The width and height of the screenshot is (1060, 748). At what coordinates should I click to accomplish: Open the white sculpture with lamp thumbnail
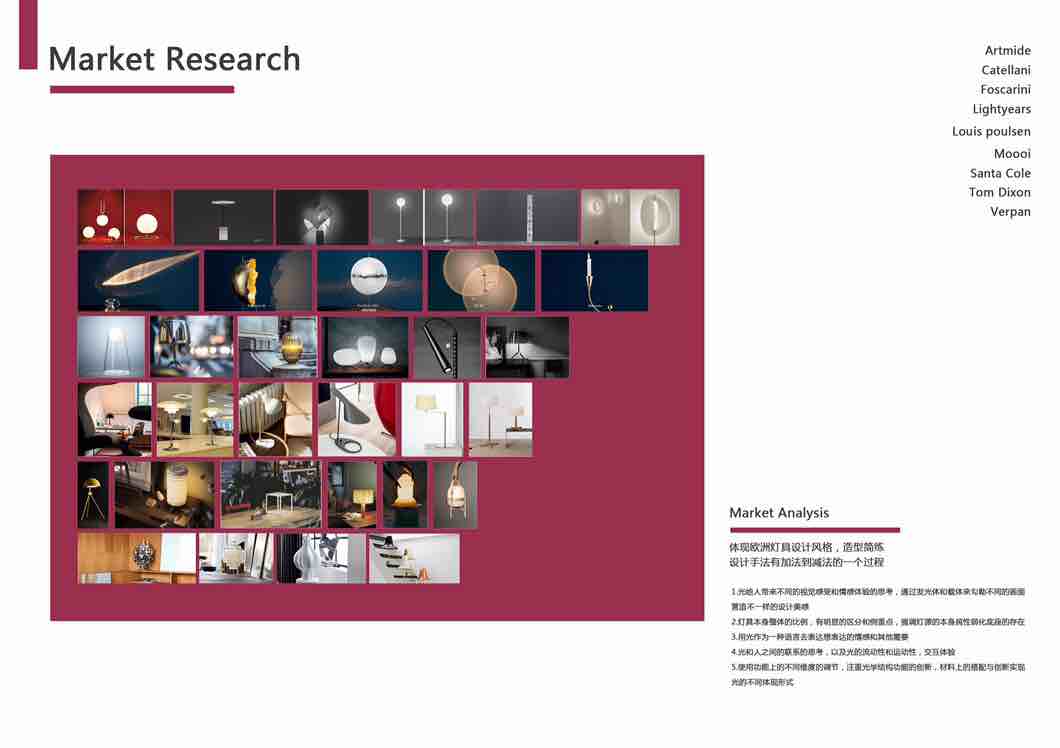pos(321,559)
